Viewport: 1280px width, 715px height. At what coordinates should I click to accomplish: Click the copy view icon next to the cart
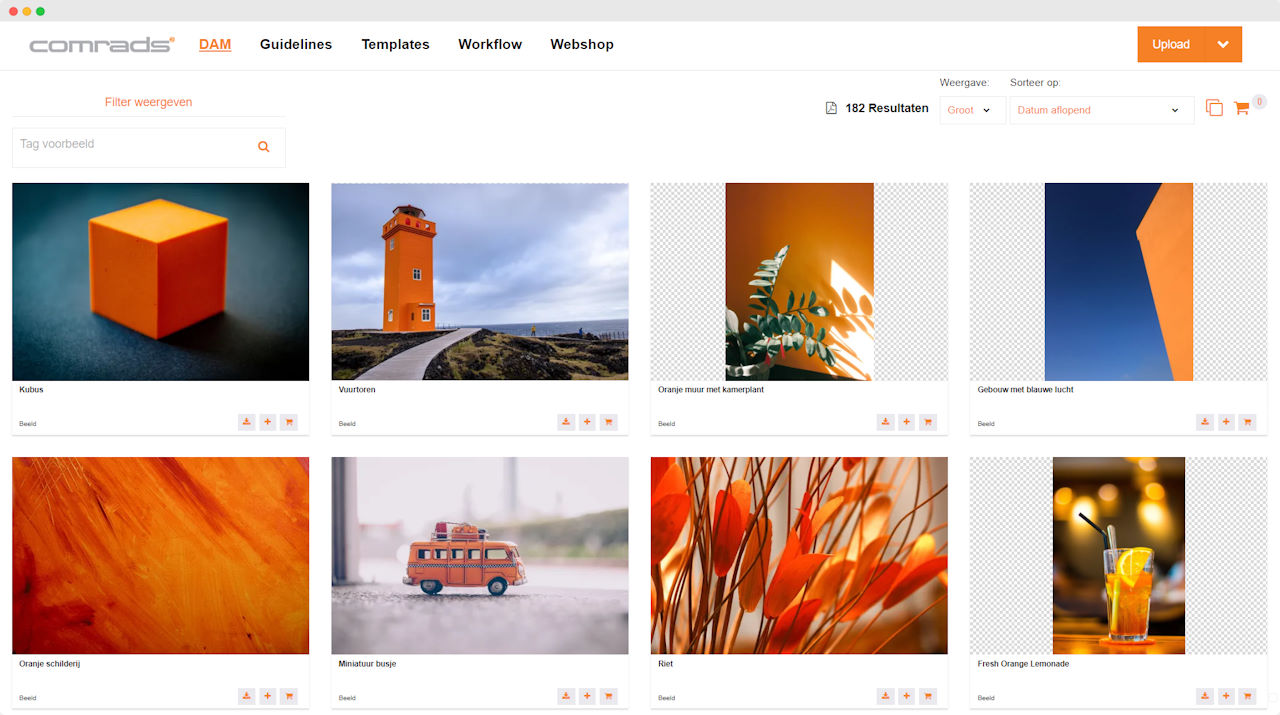click(x=1213, y=107)
